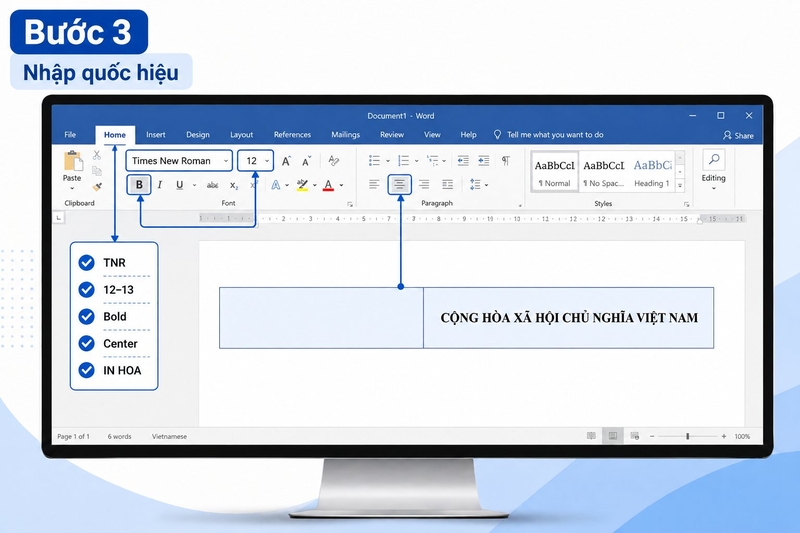The image size is (800, 533).
Task: Switch to the References tab
Action: point(292,135)
